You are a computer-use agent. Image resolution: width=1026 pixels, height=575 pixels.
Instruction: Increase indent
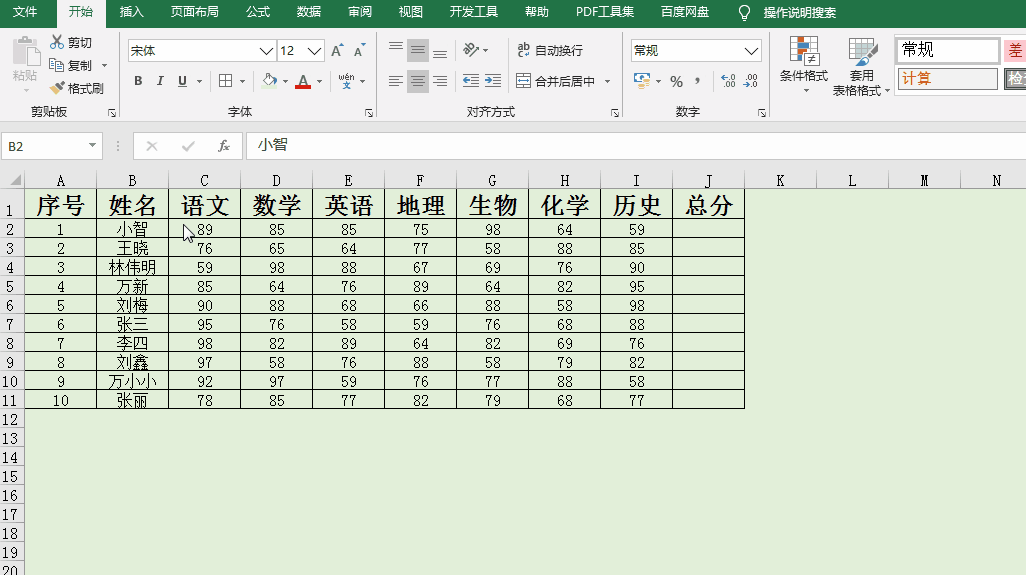493,81
